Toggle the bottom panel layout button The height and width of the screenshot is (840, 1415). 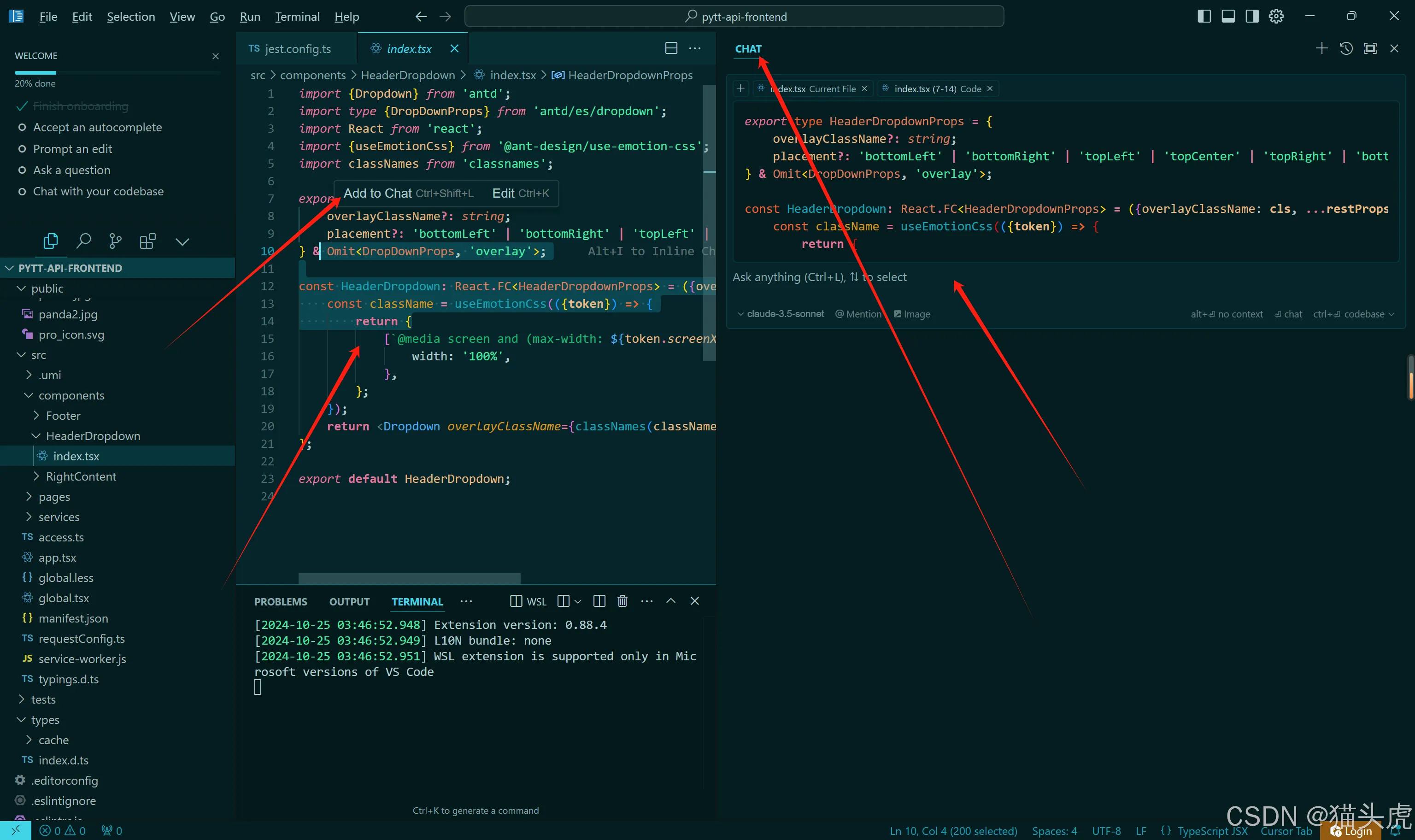1227,17
